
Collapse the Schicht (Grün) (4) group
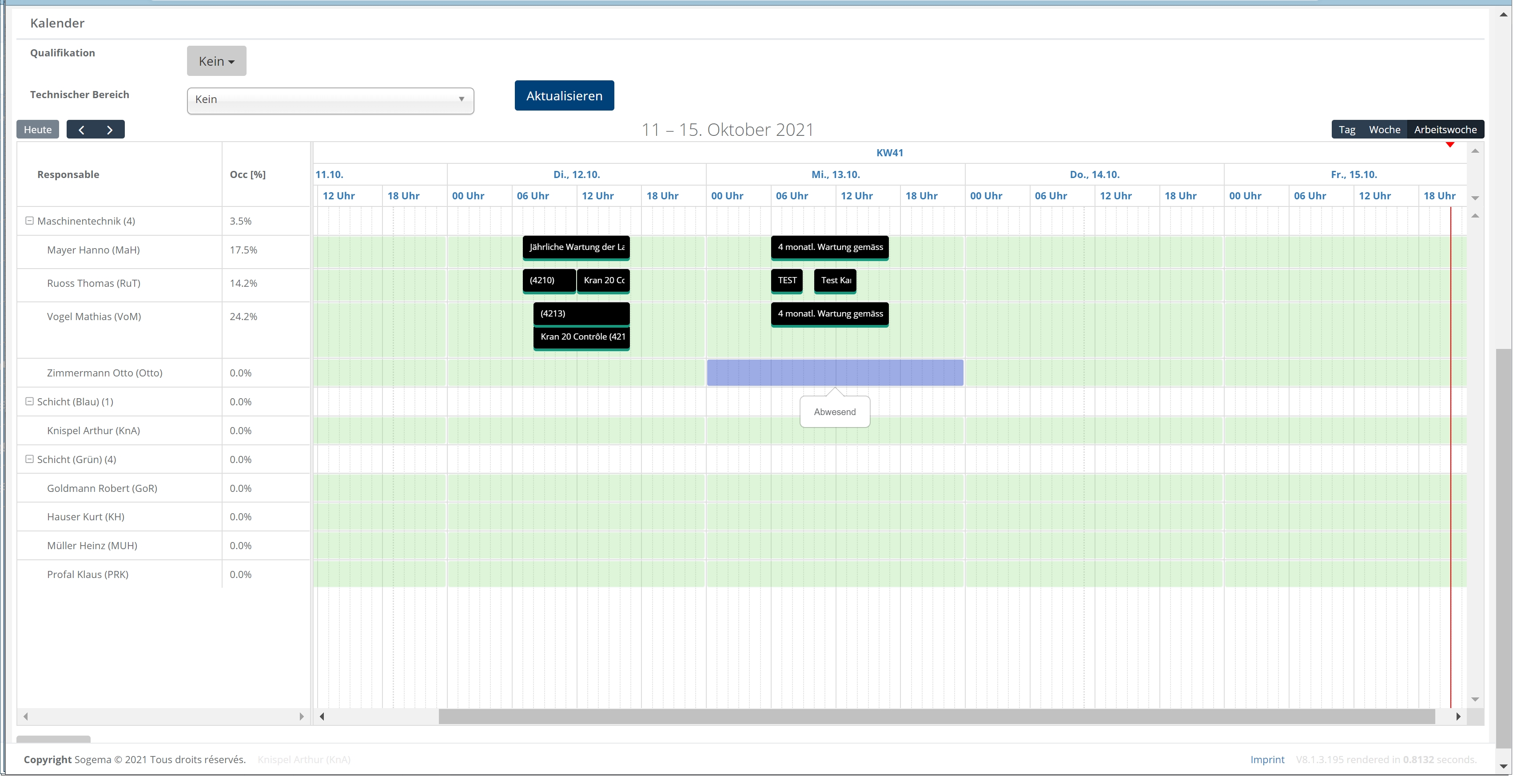(29, 459)
